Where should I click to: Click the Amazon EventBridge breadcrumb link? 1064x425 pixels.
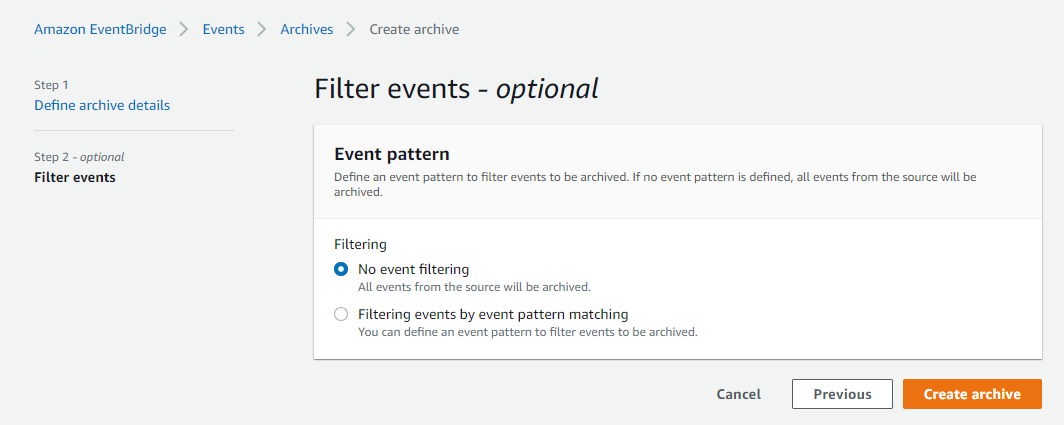click(x=100, y=29)
